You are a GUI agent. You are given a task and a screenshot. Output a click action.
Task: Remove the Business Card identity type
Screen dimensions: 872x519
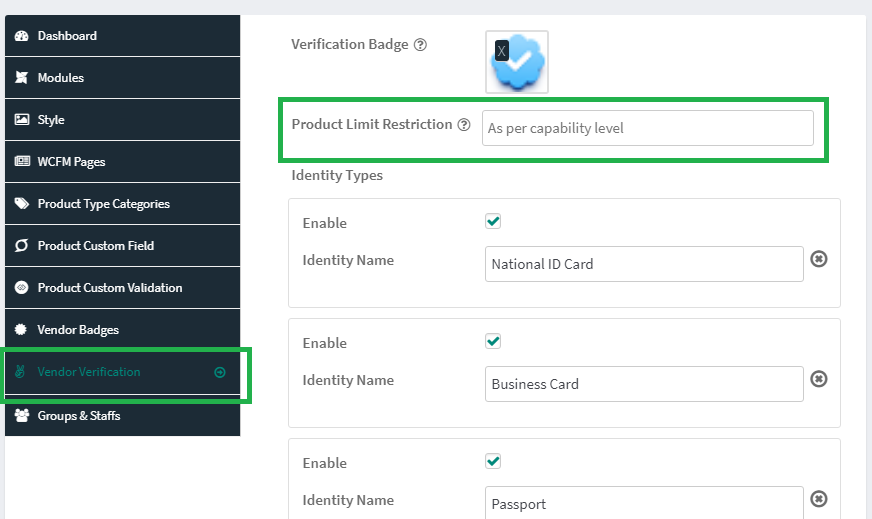819,379
